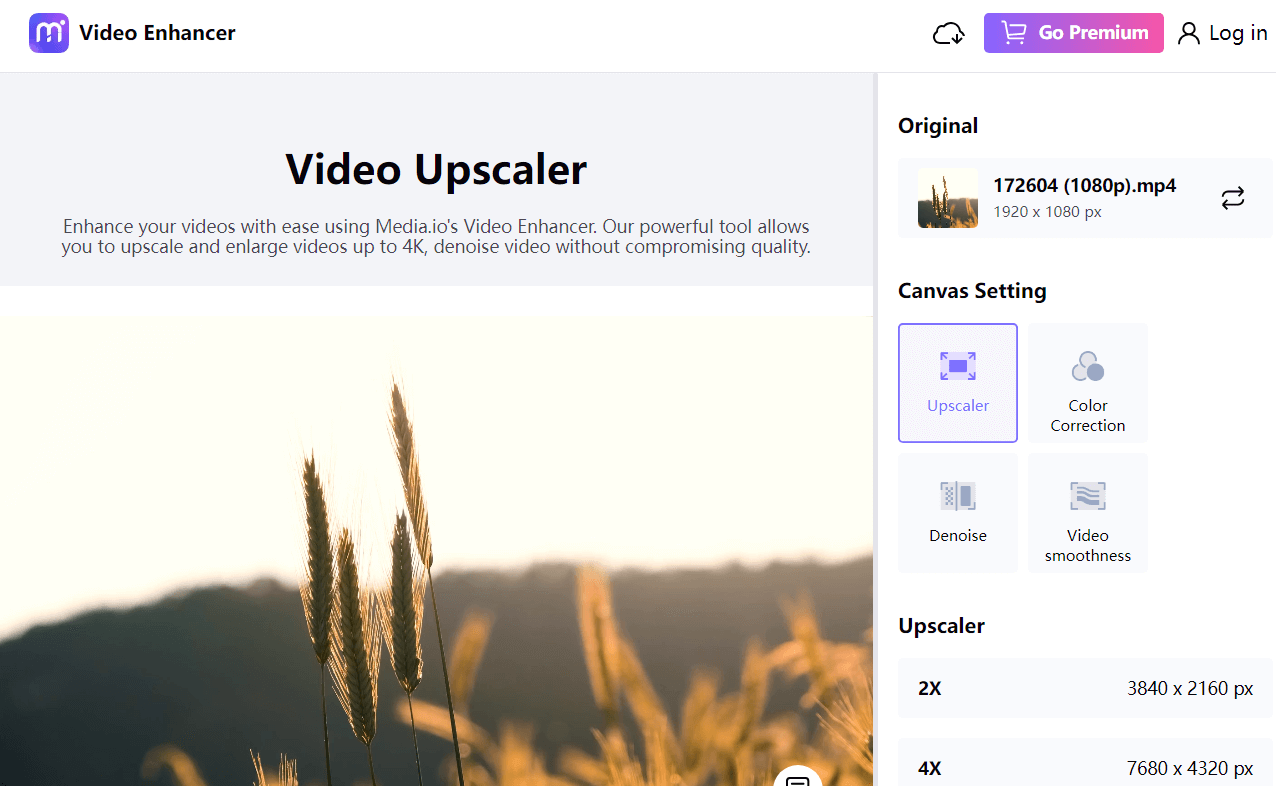Click the Log in link
The height and width of the screenshot is (786, 1276).
(x=1223, y=33)
